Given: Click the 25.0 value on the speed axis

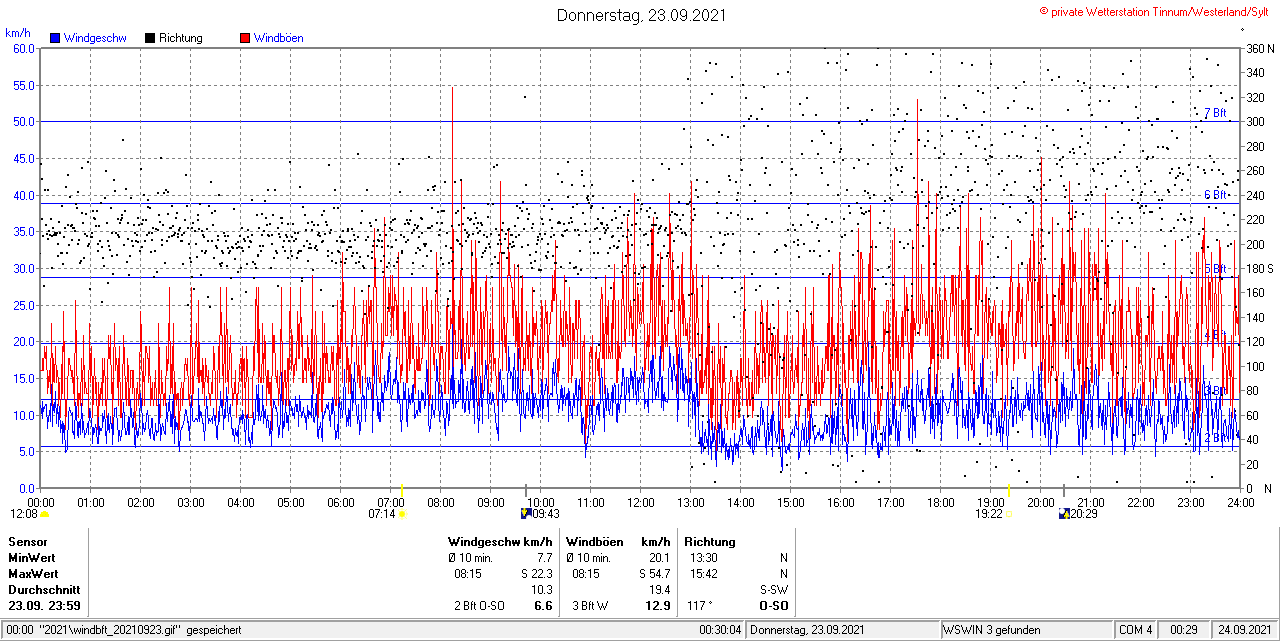Looking at the screenshot, I should 25,305.
